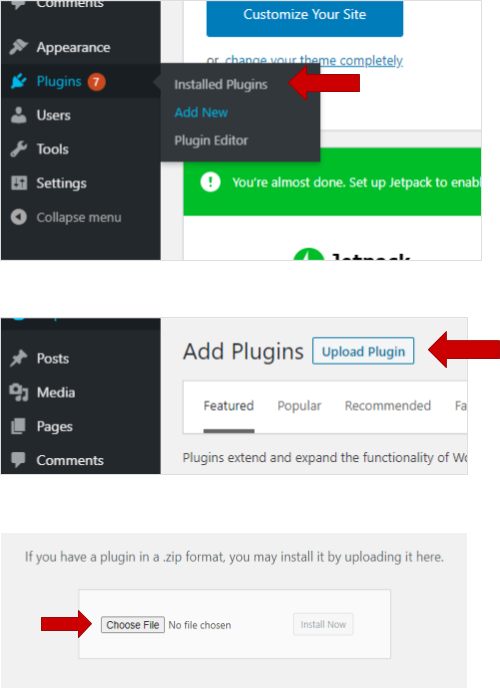Image resolution: width=500 pixels, height=688 pixels.
Task: Open Installed Plugins submenu item
Action: (221, 84)
